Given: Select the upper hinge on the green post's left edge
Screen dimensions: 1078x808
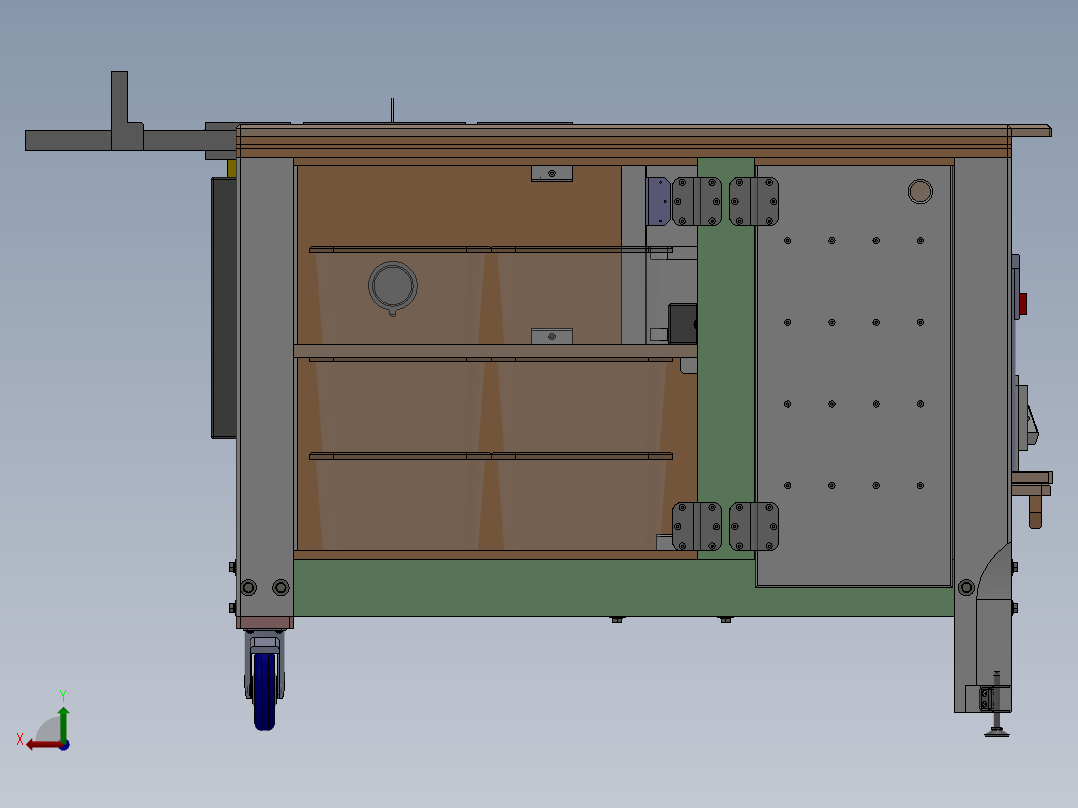Looking at the screenshot, I should [696, 201].
